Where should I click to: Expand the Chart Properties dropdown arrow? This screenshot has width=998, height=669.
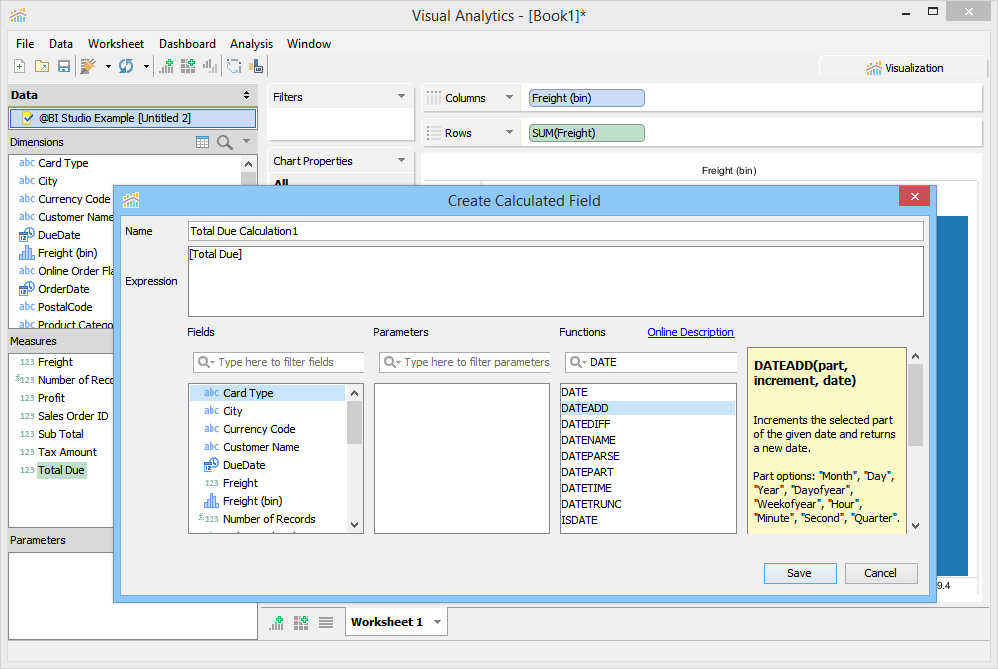(402, 160)
